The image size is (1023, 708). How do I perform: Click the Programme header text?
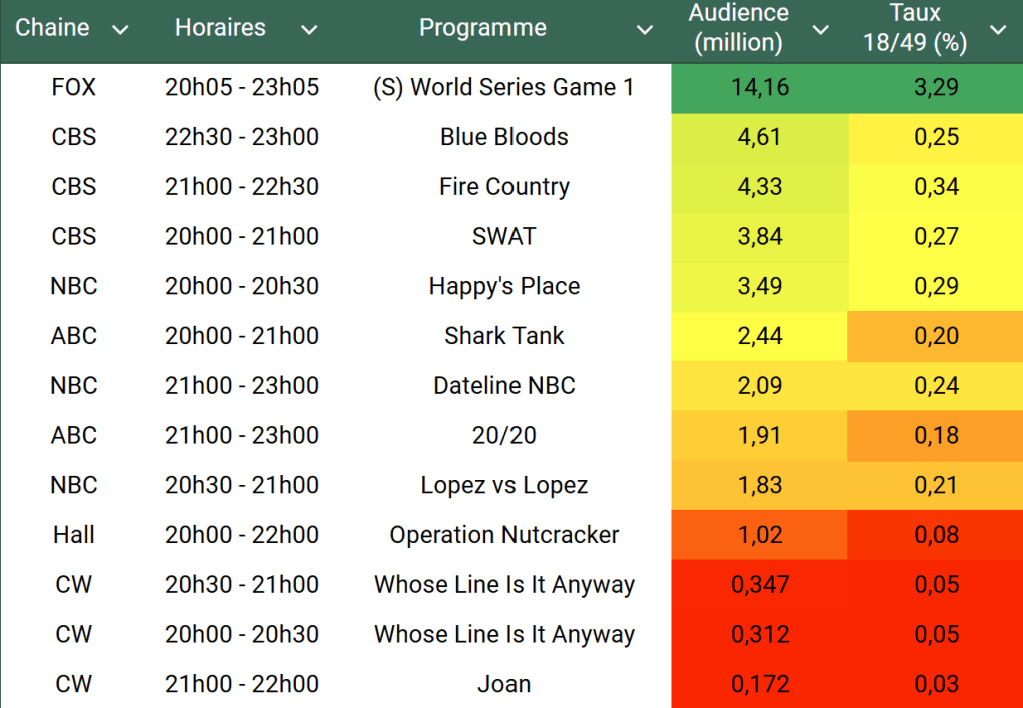tap(482, 28)
